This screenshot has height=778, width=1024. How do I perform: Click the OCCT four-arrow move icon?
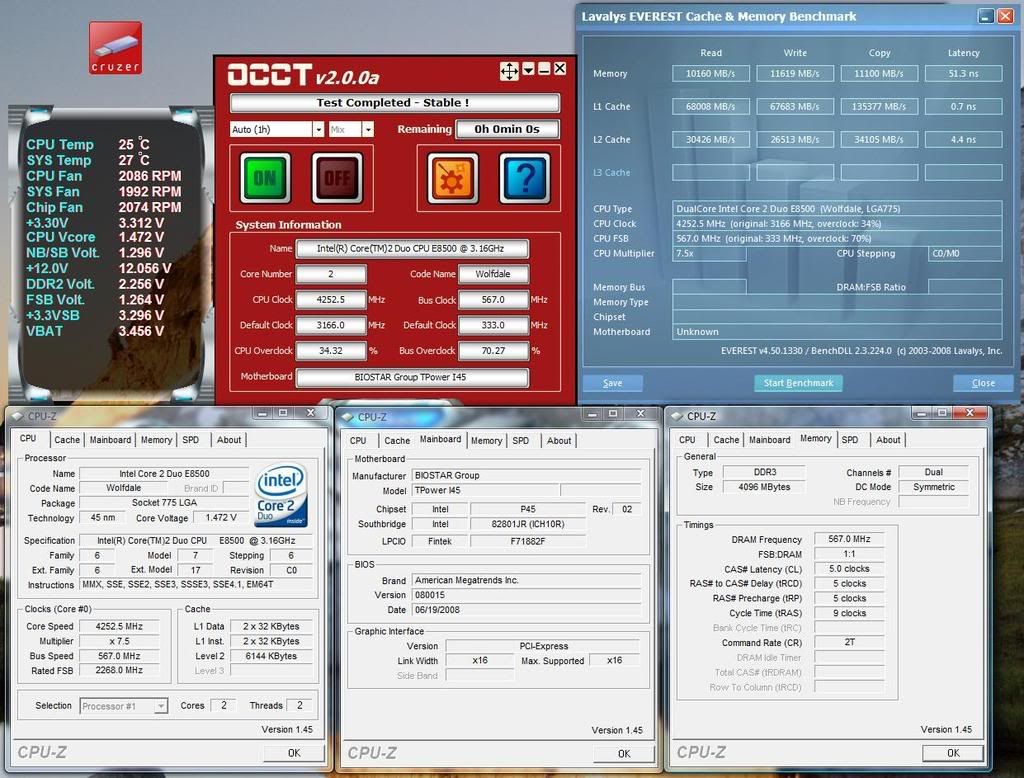(508, 70)
